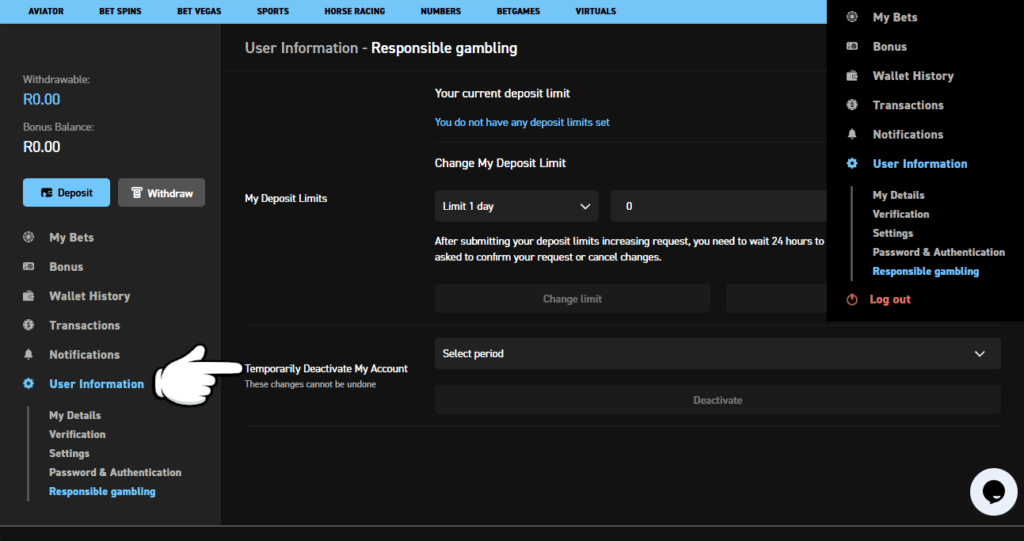Open Bonus in right dropdown menu
Viewport: 1024px width, 541px height.
click(x=889, y=46)
